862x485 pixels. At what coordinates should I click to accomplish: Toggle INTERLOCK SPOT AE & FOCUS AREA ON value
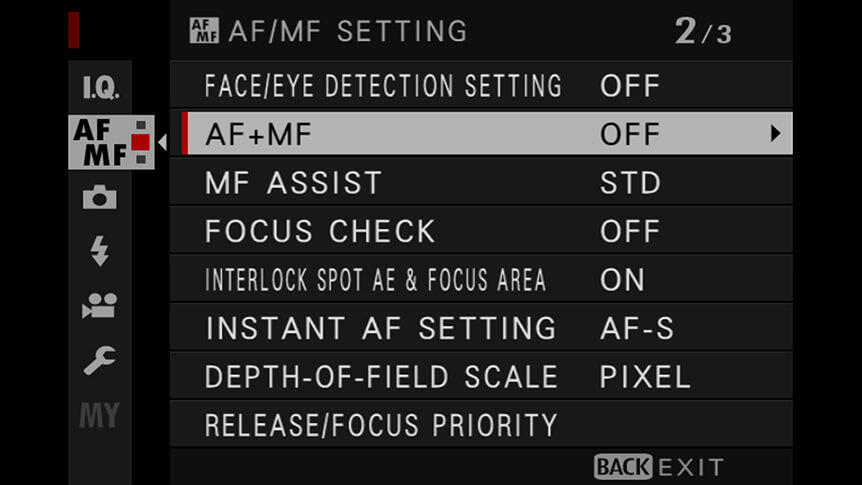tap(622, 279)
